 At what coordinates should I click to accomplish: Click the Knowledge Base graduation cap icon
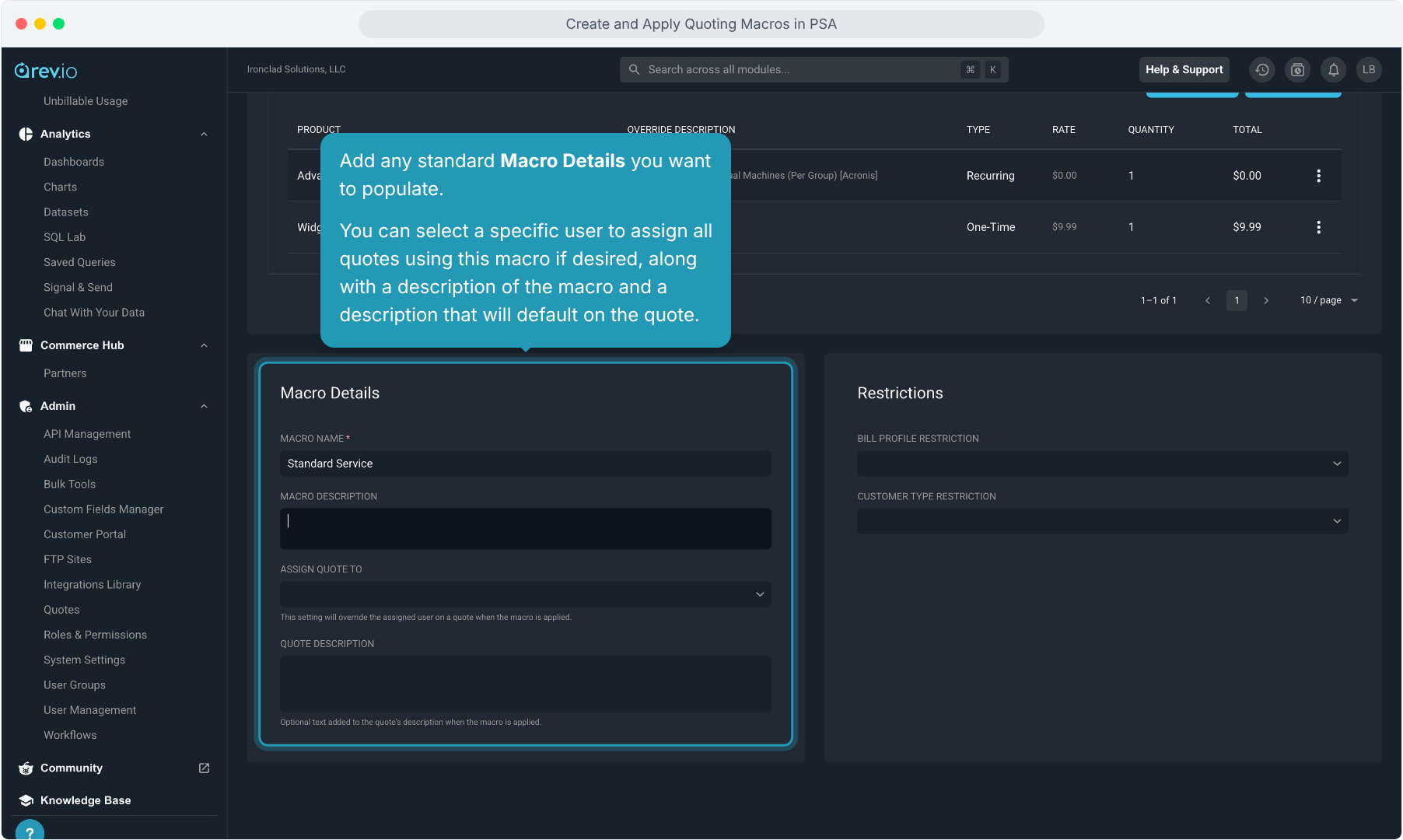(26, 800)
